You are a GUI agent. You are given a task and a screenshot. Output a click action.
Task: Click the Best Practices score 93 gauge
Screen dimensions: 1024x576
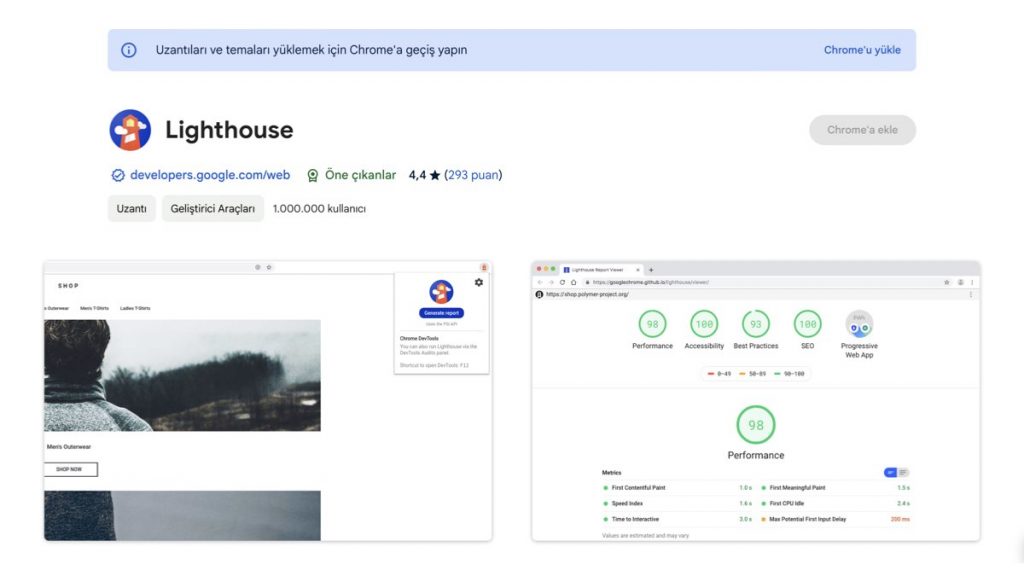[x=756, y=324]
